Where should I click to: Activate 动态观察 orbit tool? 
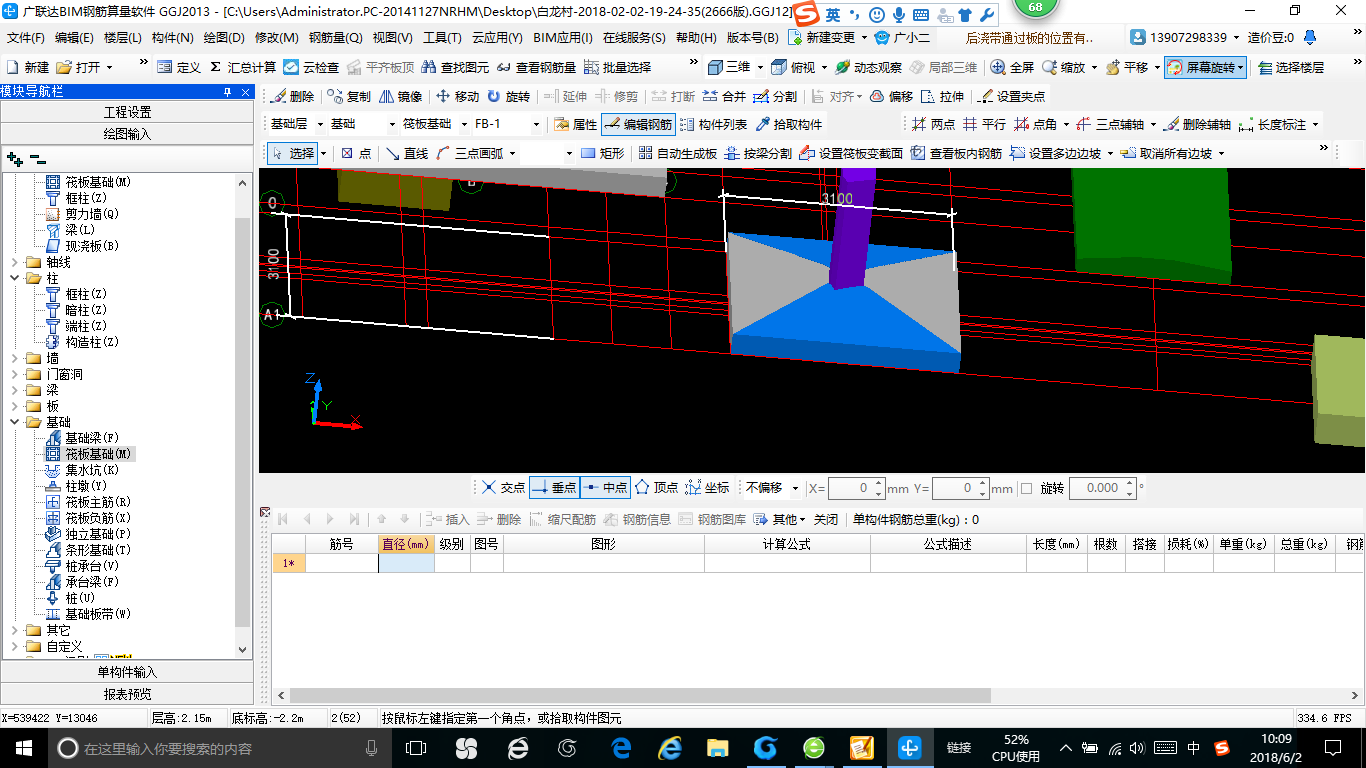[868, 67]
